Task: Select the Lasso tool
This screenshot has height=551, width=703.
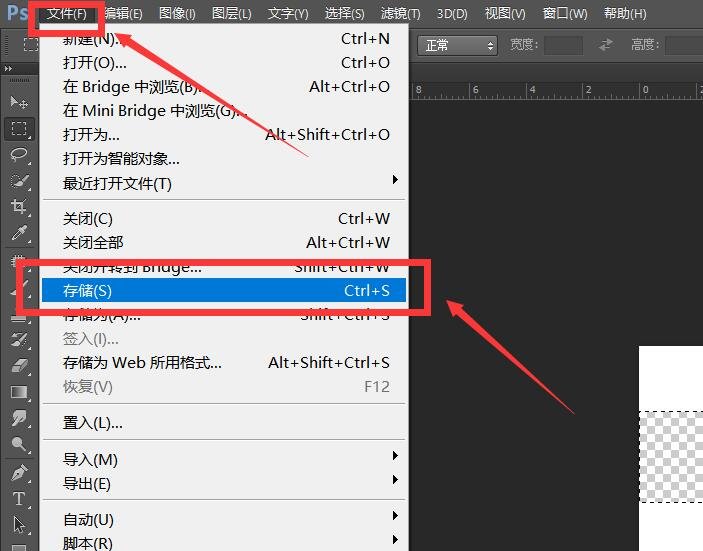Action: pos(19,155)
